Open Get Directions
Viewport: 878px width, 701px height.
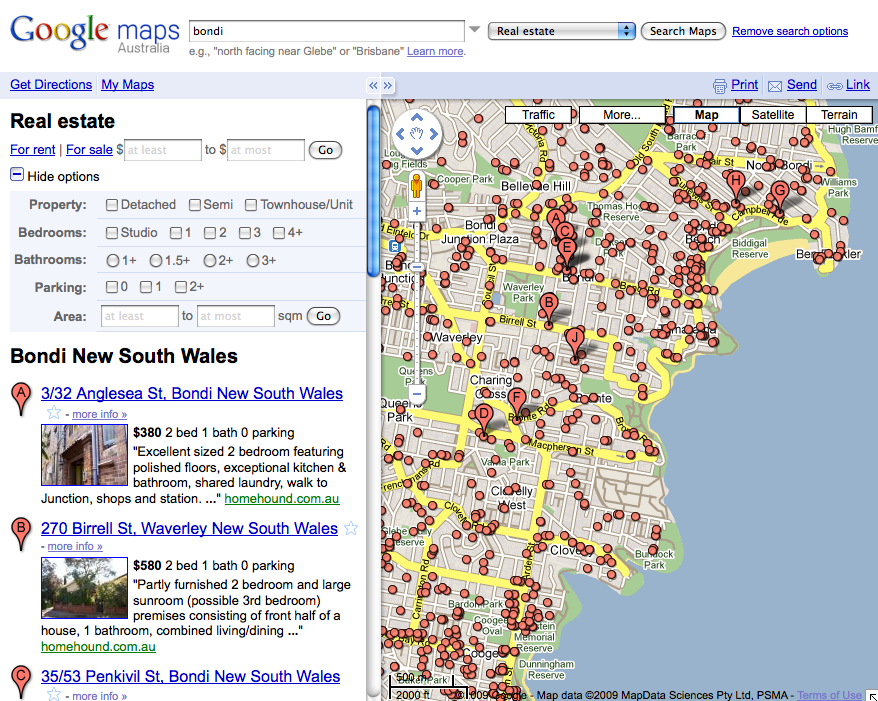[51, 85]
